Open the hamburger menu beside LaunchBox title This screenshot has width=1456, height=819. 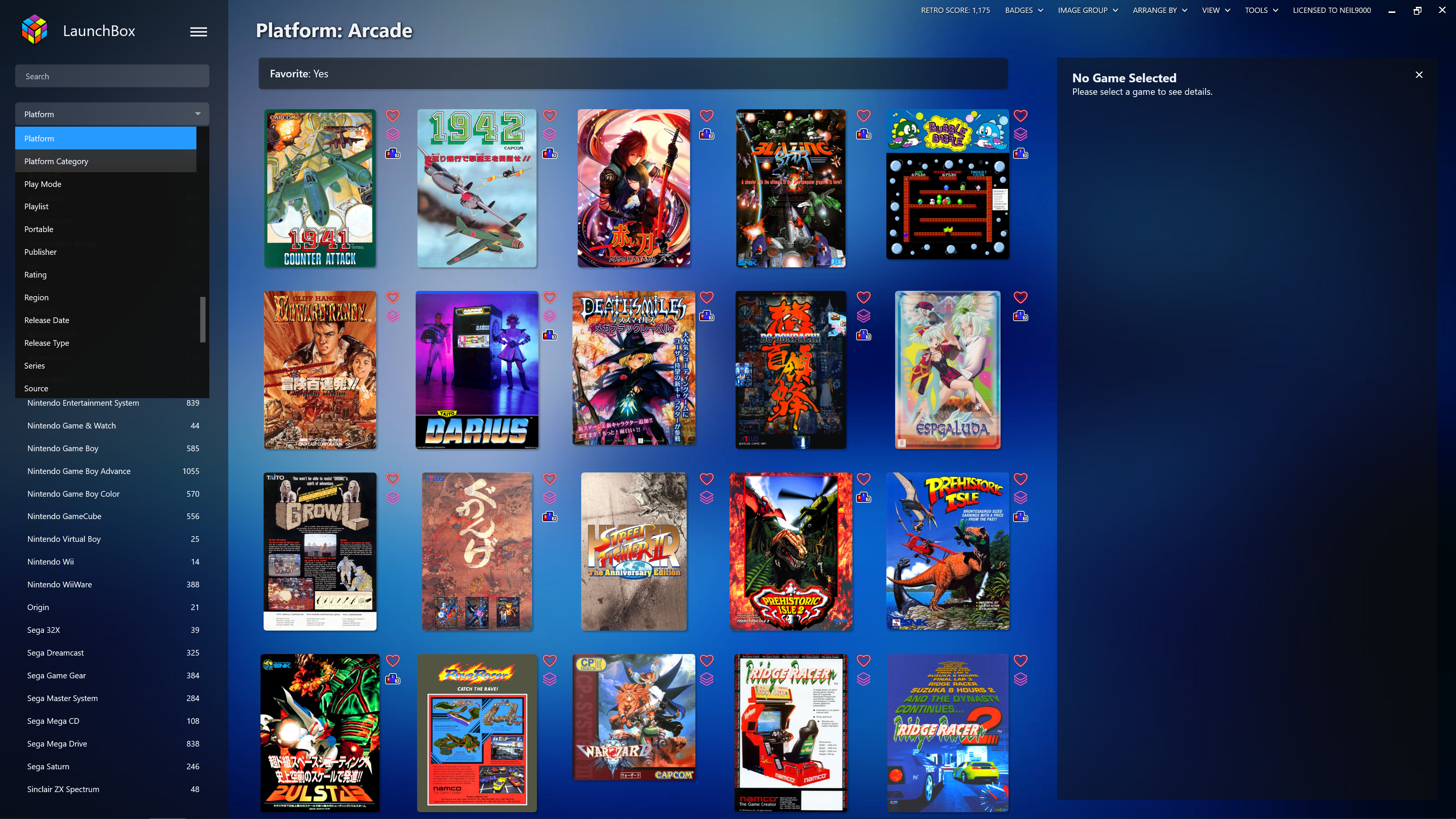pos(198,31)
